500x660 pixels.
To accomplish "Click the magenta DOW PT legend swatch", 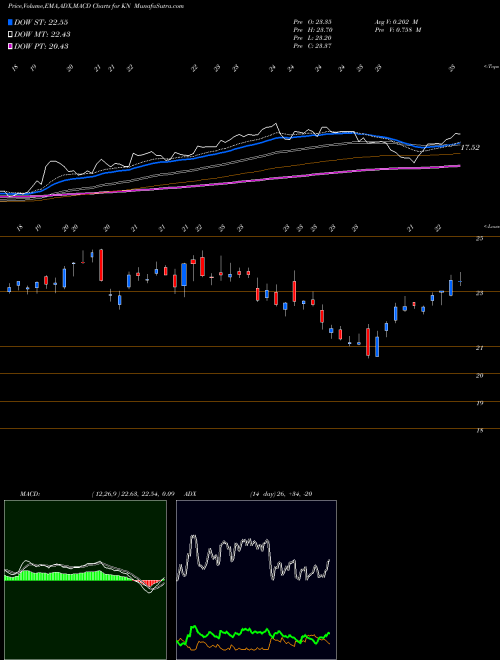I will (x=10, y=46).
